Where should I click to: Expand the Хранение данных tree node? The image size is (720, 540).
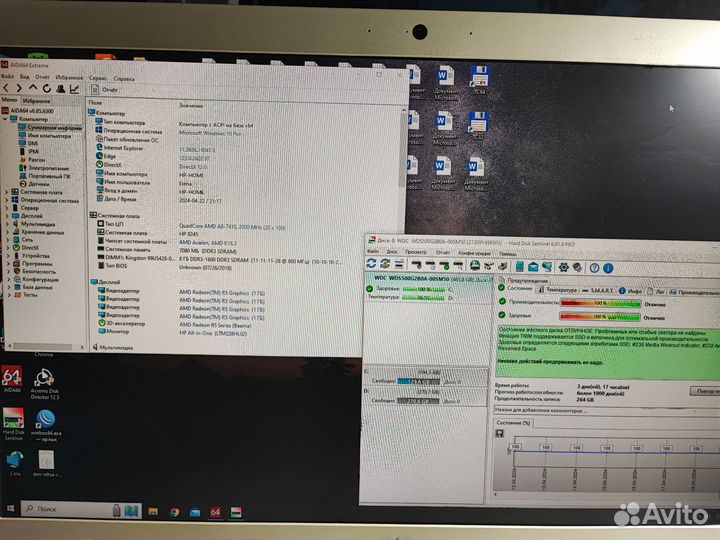[x=7, y=232]
